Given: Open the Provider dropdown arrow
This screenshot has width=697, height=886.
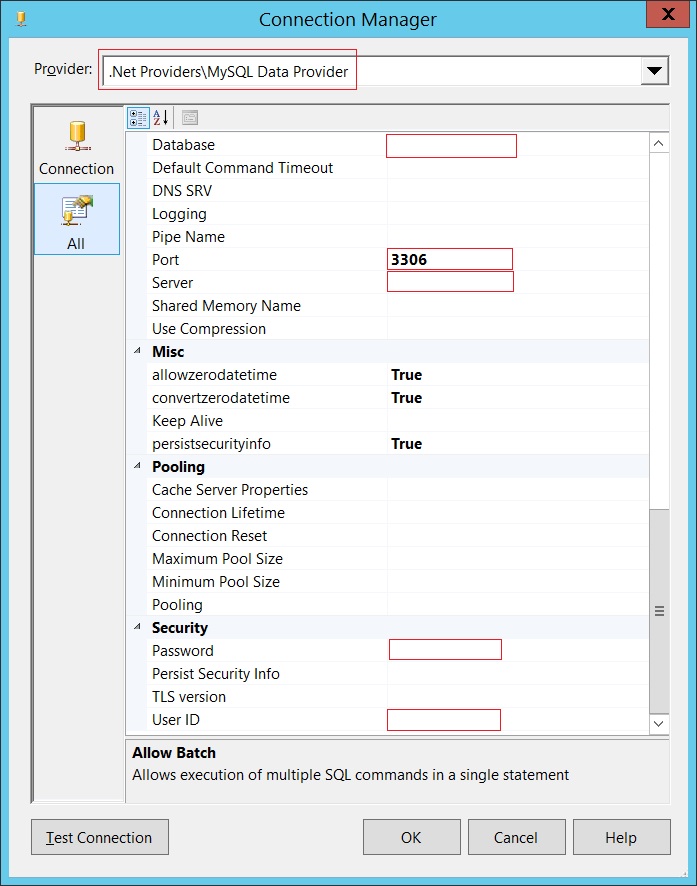Looking at the screenshot, I should (655, 71).
